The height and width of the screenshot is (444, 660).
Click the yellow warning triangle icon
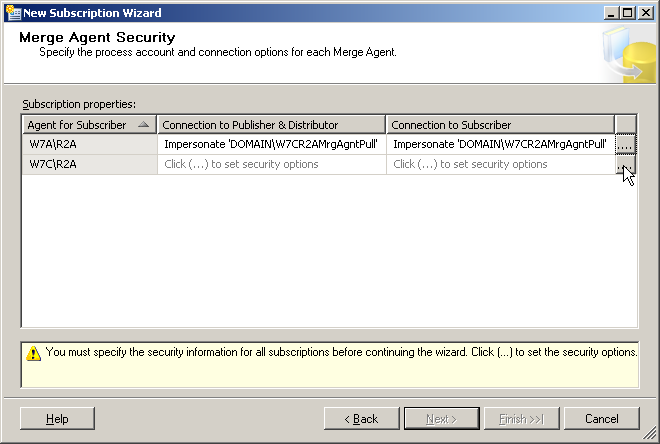[33, 353]
